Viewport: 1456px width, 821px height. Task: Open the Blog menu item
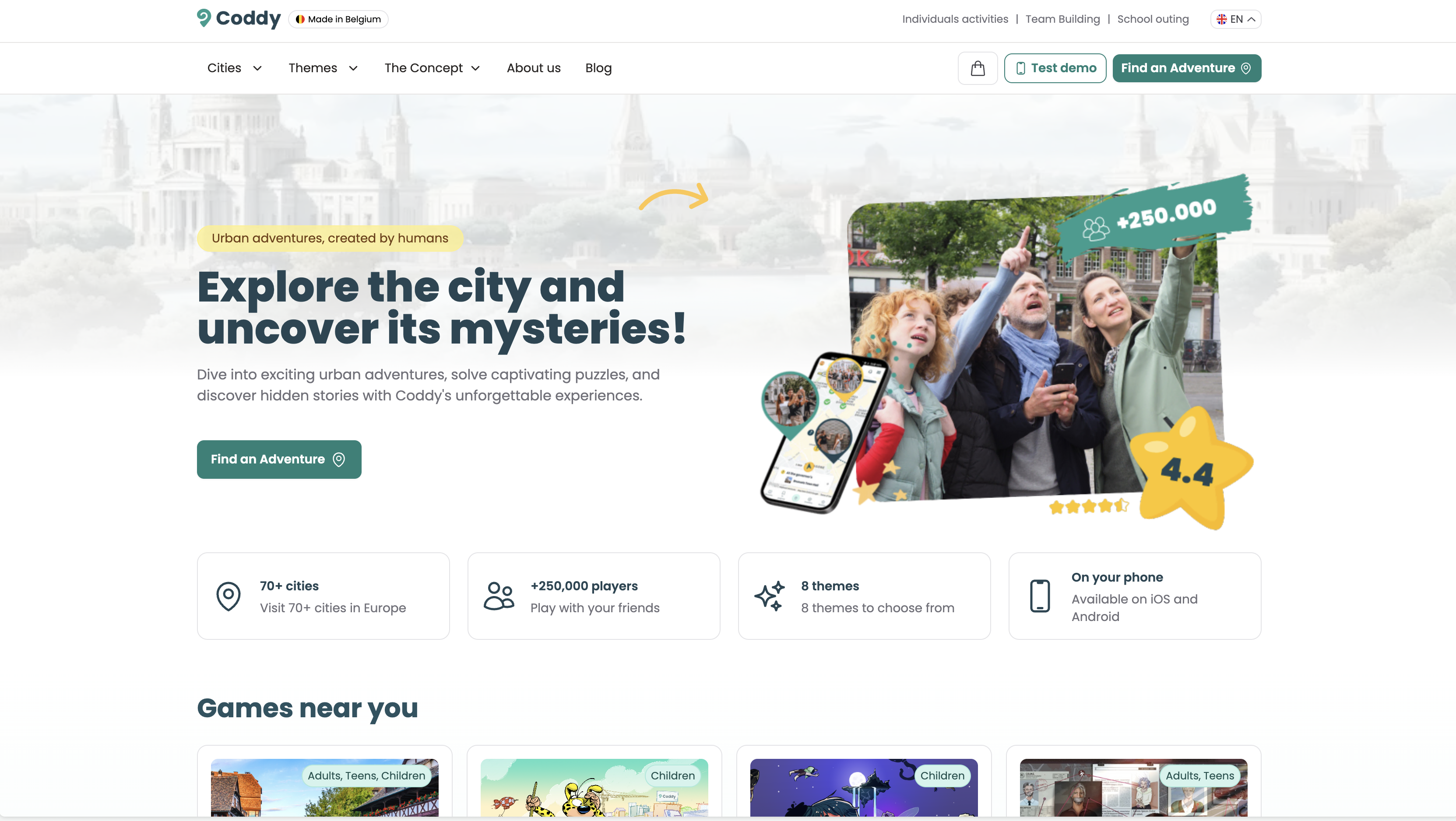(598, 68)
